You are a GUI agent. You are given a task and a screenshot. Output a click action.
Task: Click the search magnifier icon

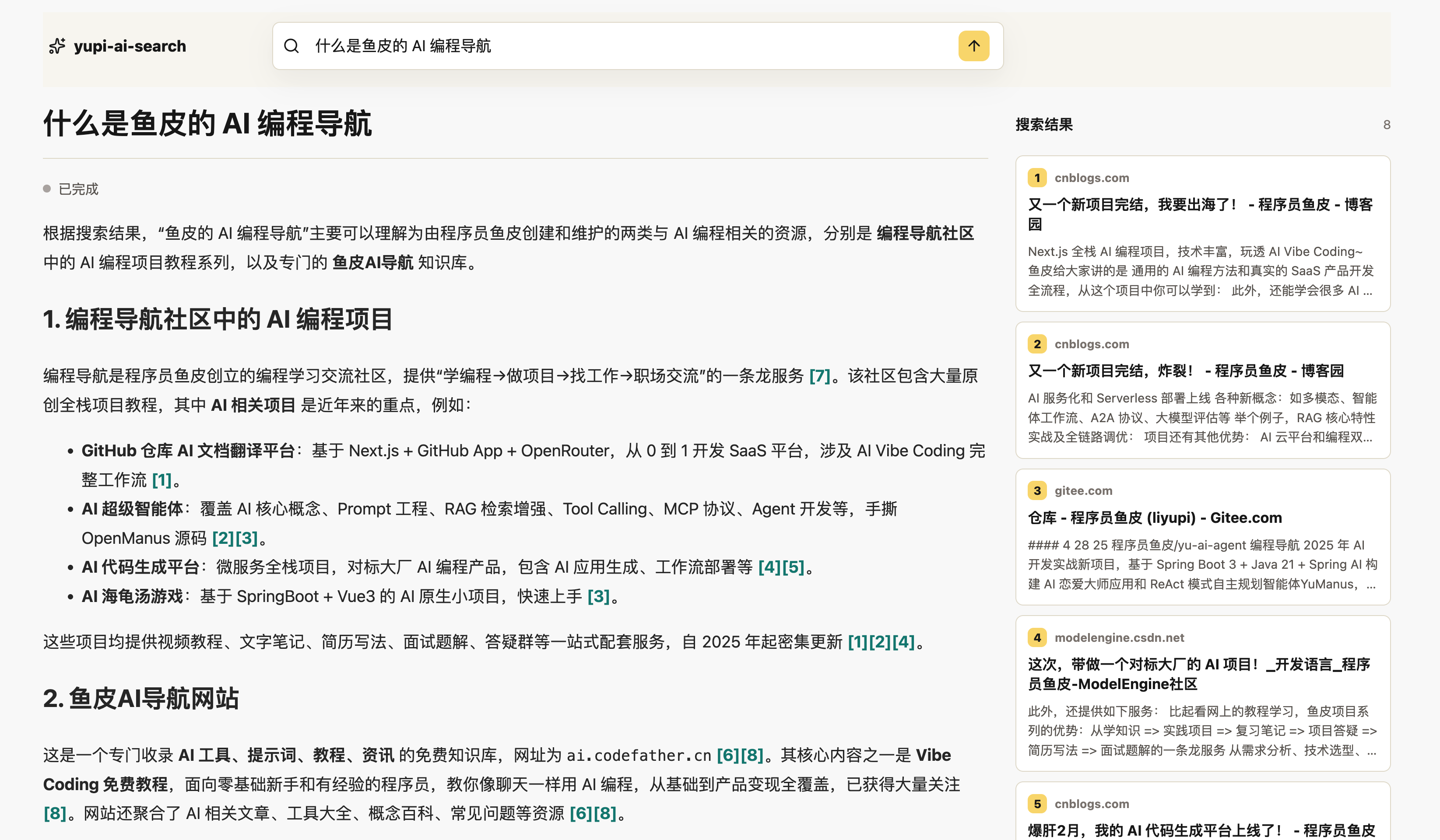click(292, 45)
